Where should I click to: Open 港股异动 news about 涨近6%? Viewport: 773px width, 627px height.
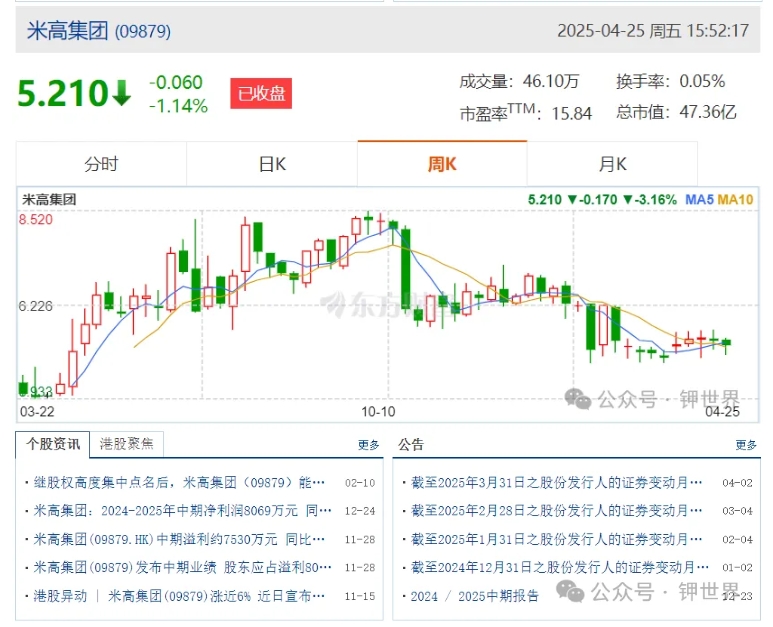click(179, 596)
